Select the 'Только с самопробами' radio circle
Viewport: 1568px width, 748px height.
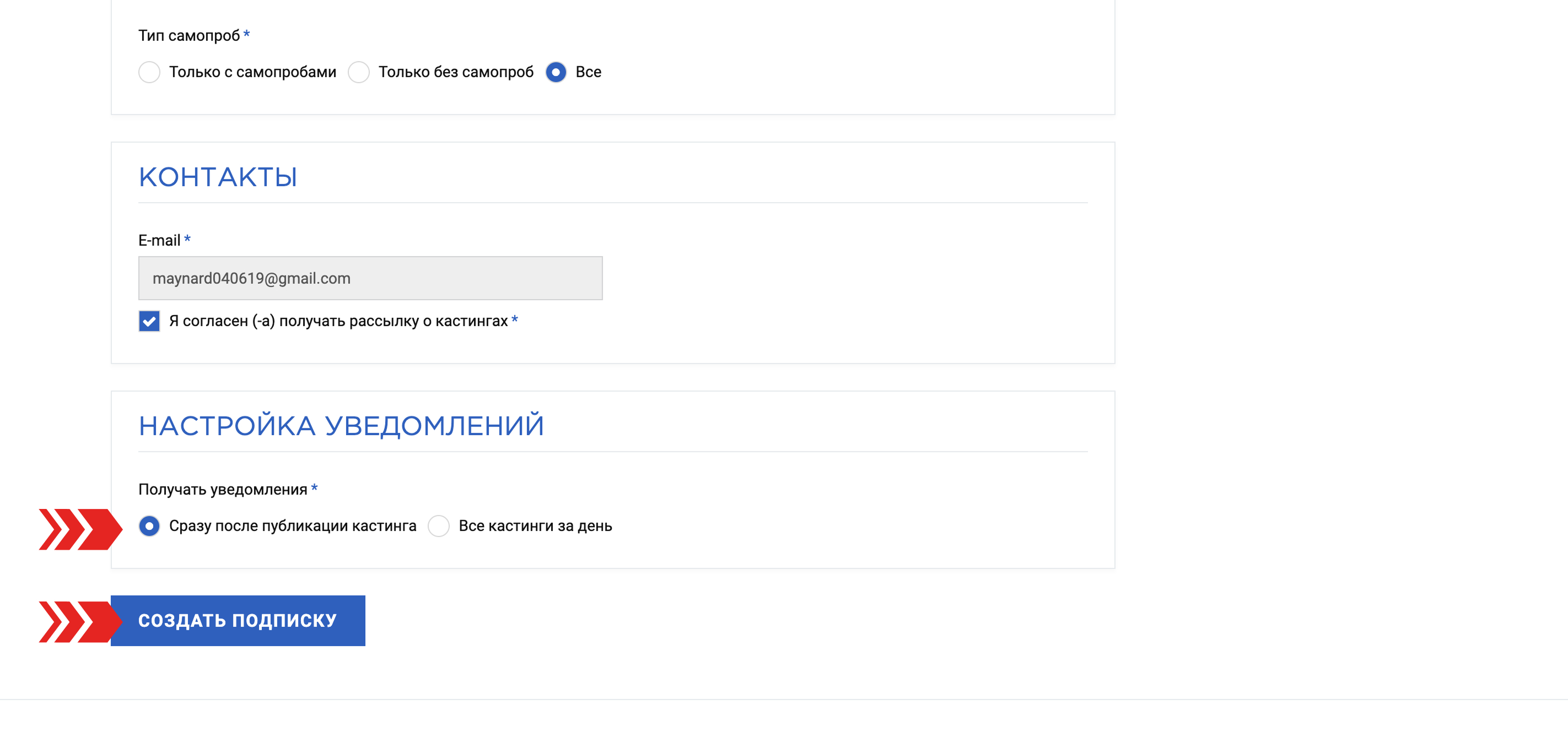[149, 72]
